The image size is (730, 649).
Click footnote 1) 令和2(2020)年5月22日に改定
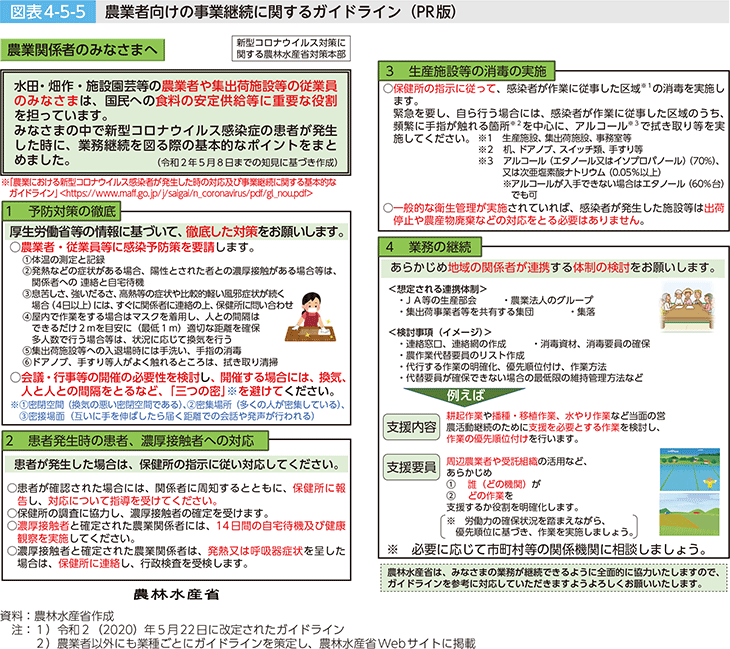(190, 629)
